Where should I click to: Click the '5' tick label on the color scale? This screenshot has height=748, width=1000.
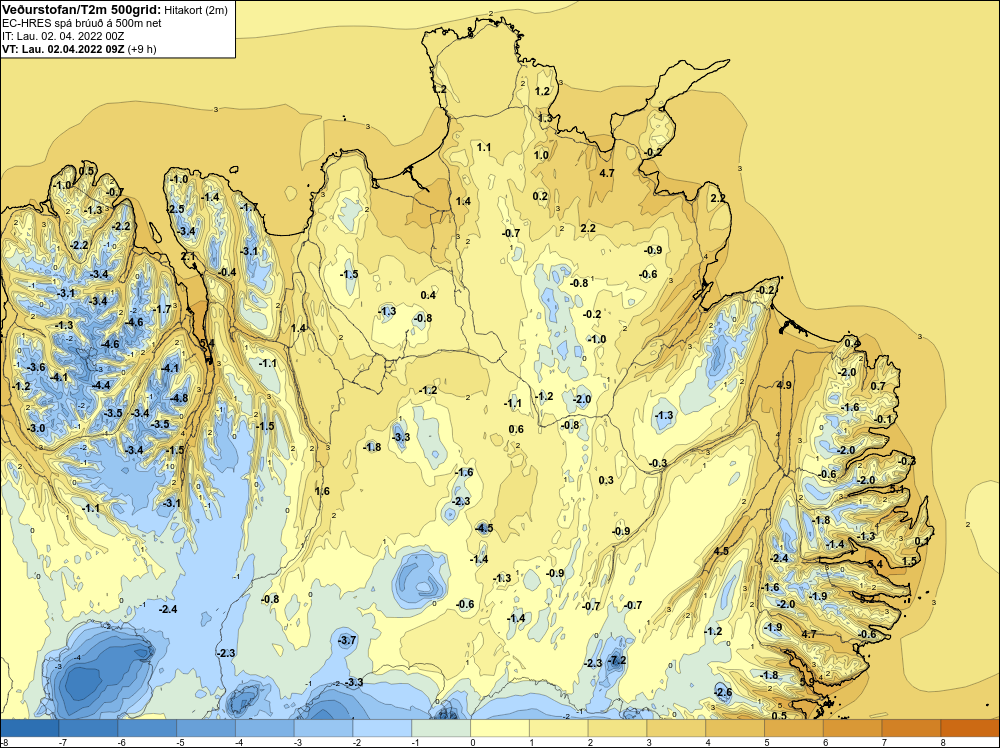765,742
